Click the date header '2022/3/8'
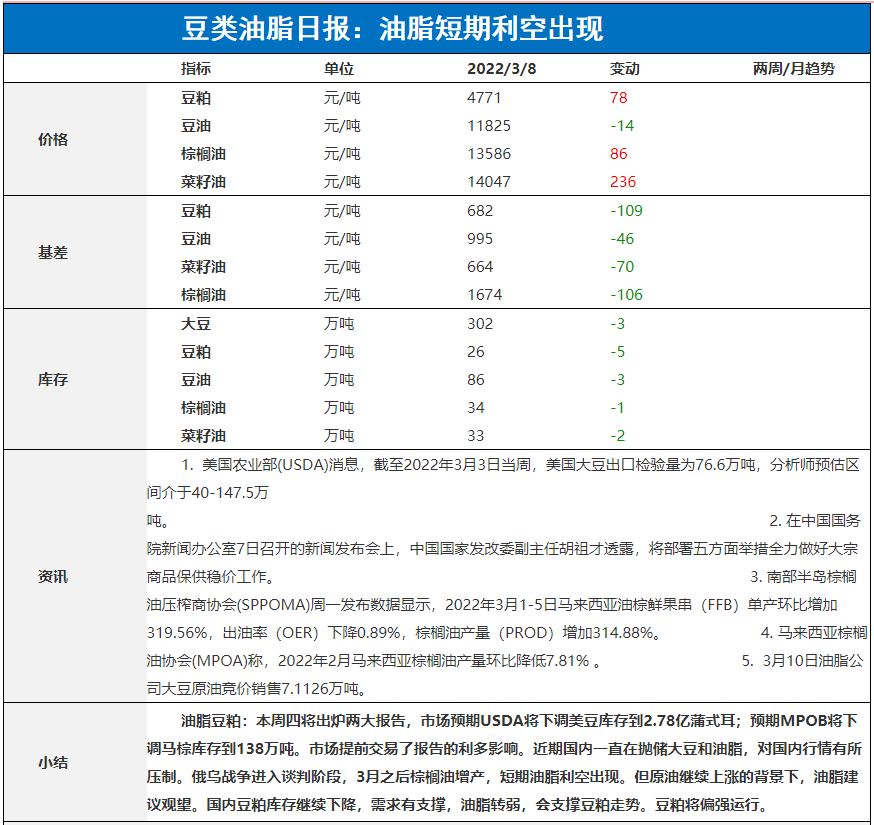The image size is (874, 825). pyautogui.click(x=501, y=69)
